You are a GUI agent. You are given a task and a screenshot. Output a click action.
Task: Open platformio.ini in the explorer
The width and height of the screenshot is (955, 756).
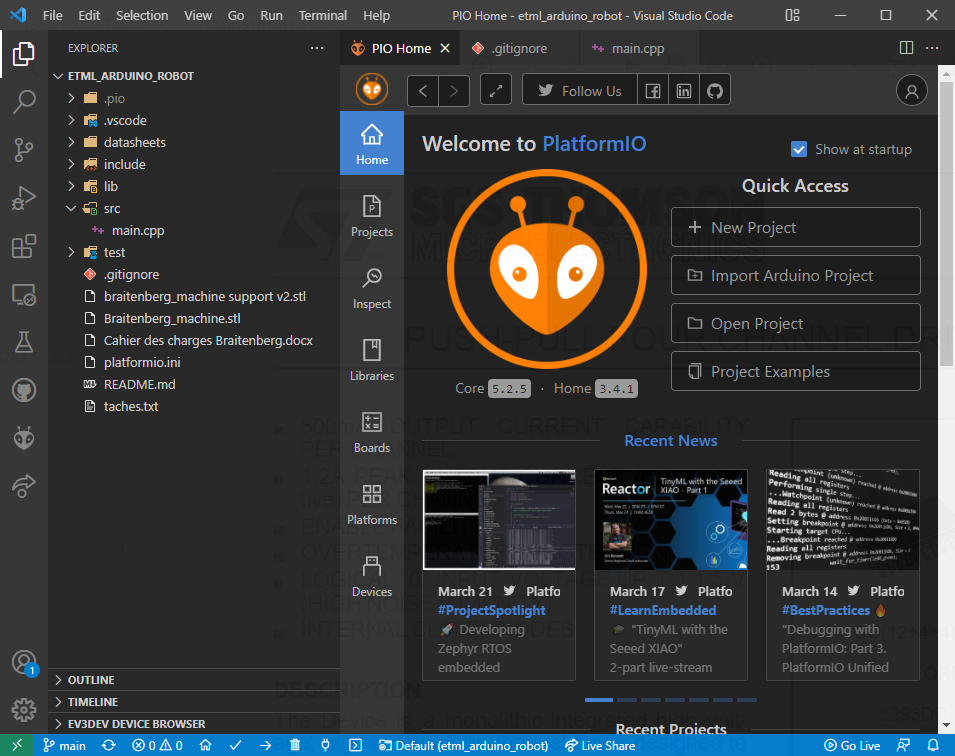point(142,362)
